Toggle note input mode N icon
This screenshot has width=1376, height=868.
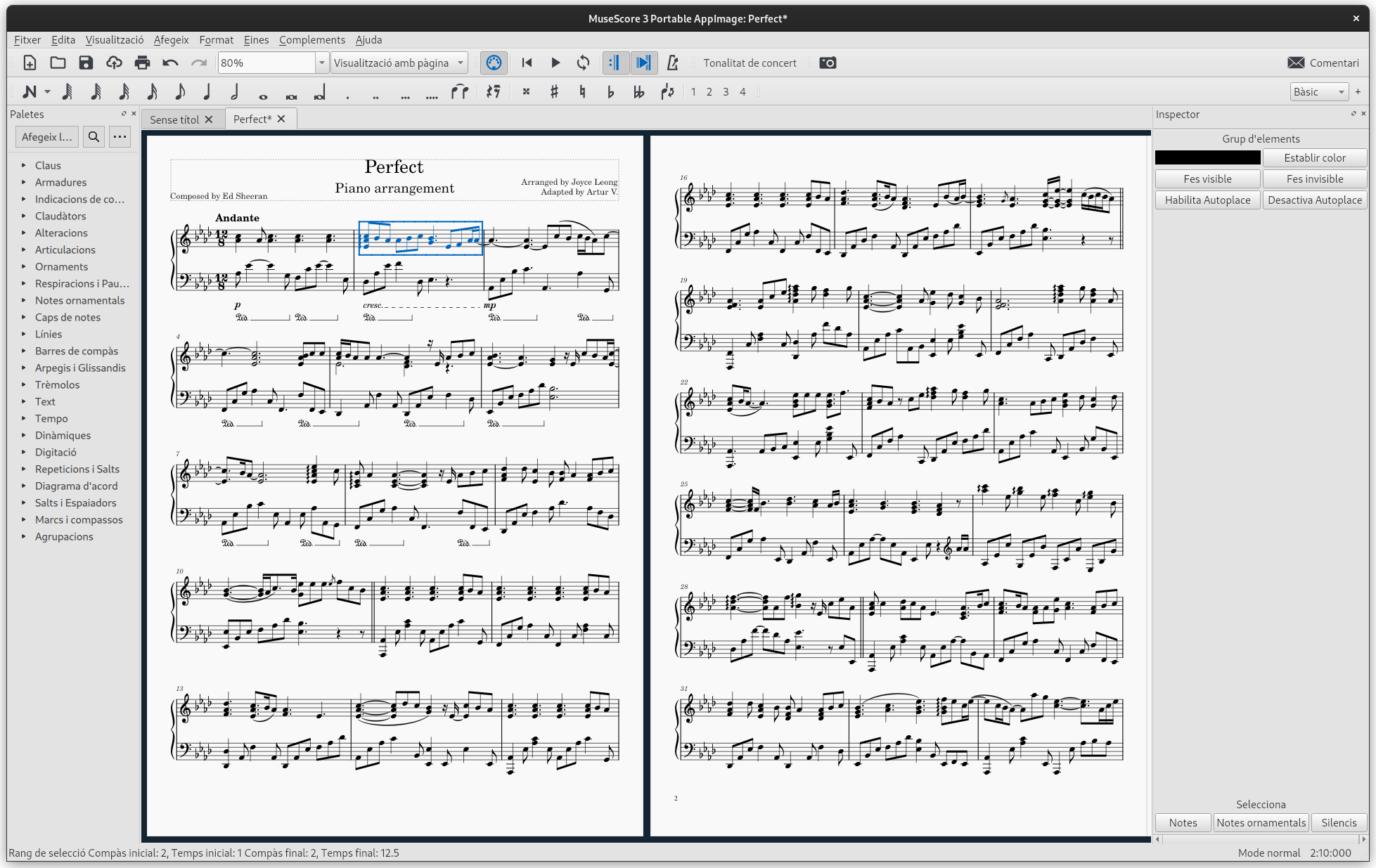29,91
